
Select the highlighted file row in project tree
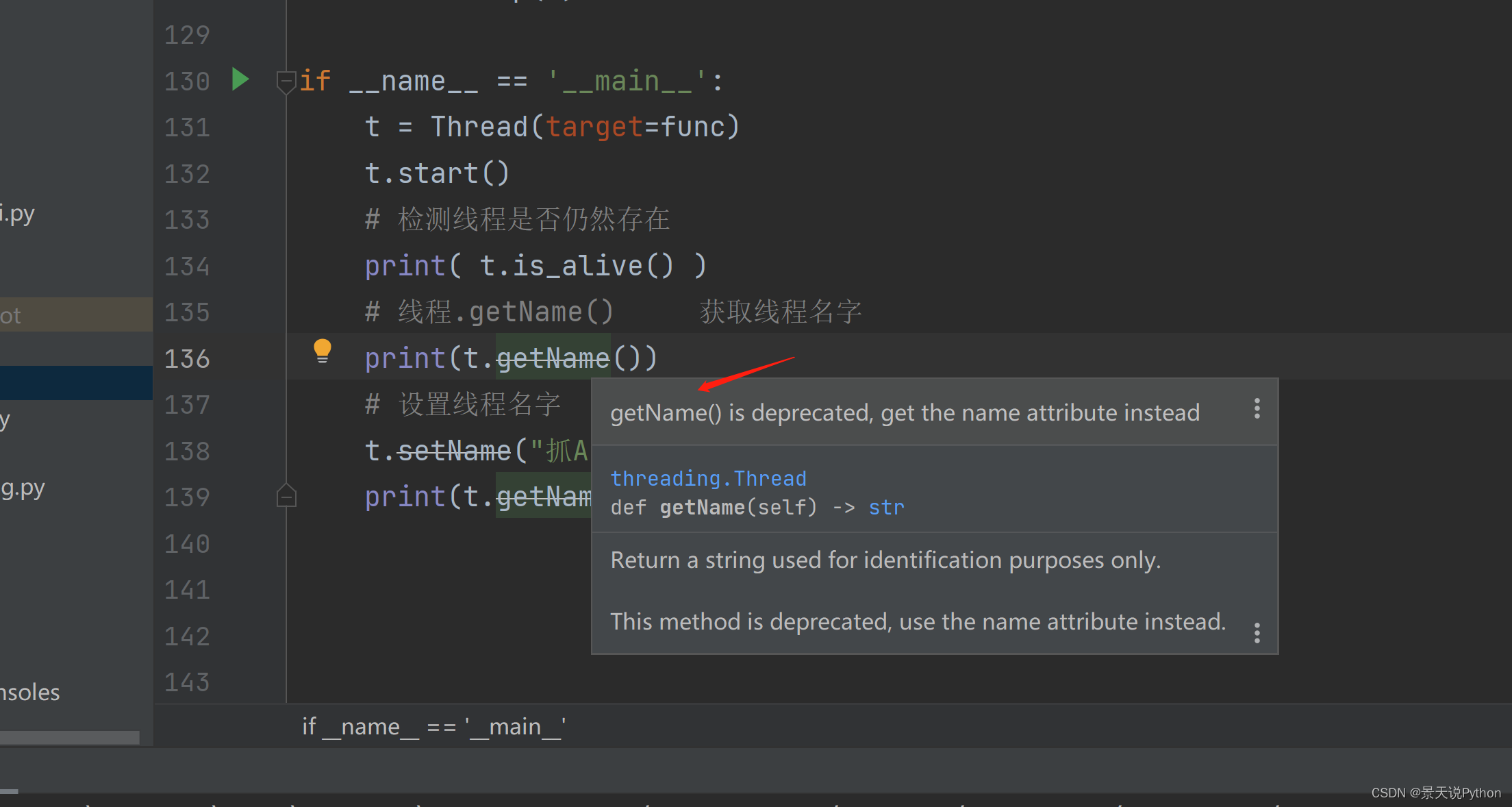76,382
